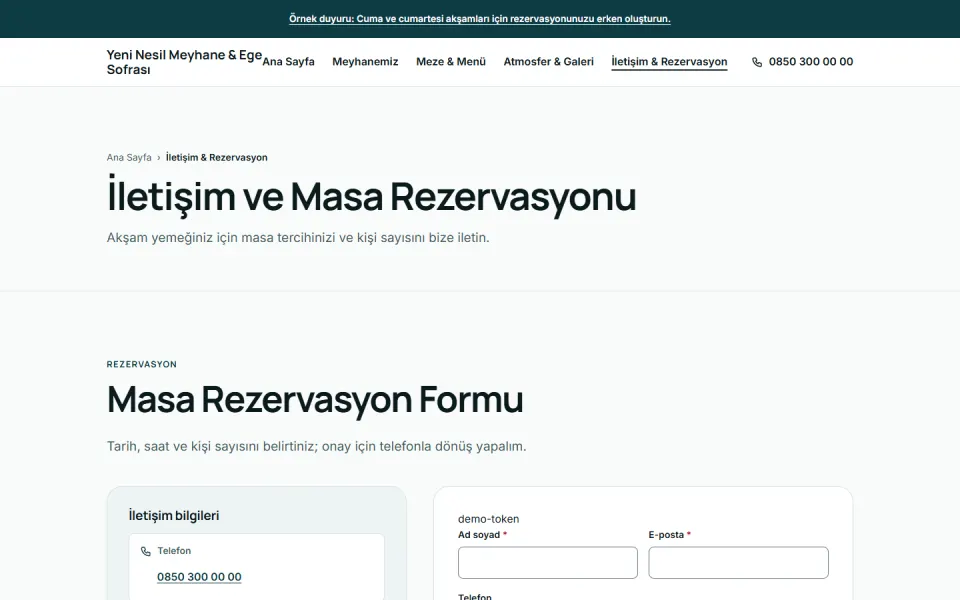Click the 'Akşam yemeğiniz için masa' subtitle text
960x600 pixels.
point(298,238)
